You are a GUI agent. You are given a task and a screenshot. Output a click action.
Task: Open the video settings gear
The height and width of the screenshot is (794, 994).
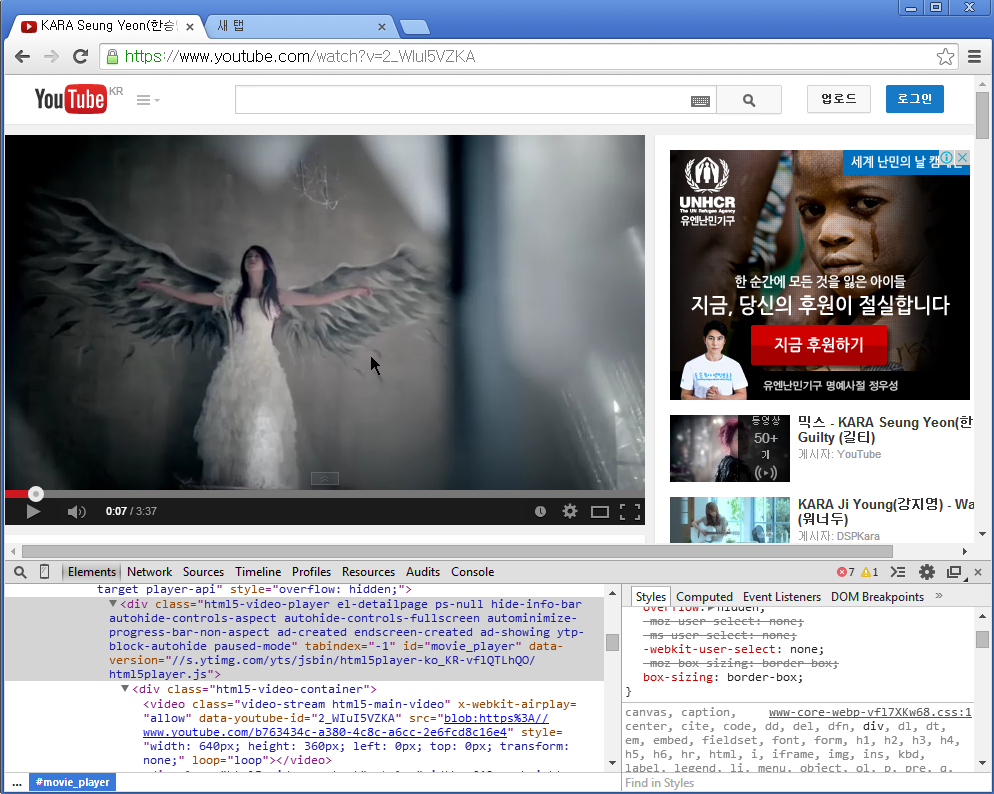[570, 511]
